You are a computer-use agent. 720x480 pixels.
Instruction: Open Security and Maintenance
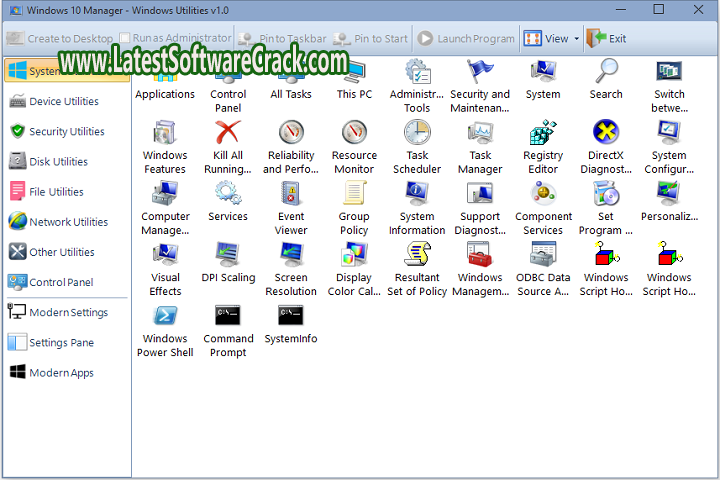pyautogui.click(x=480, y=86)
